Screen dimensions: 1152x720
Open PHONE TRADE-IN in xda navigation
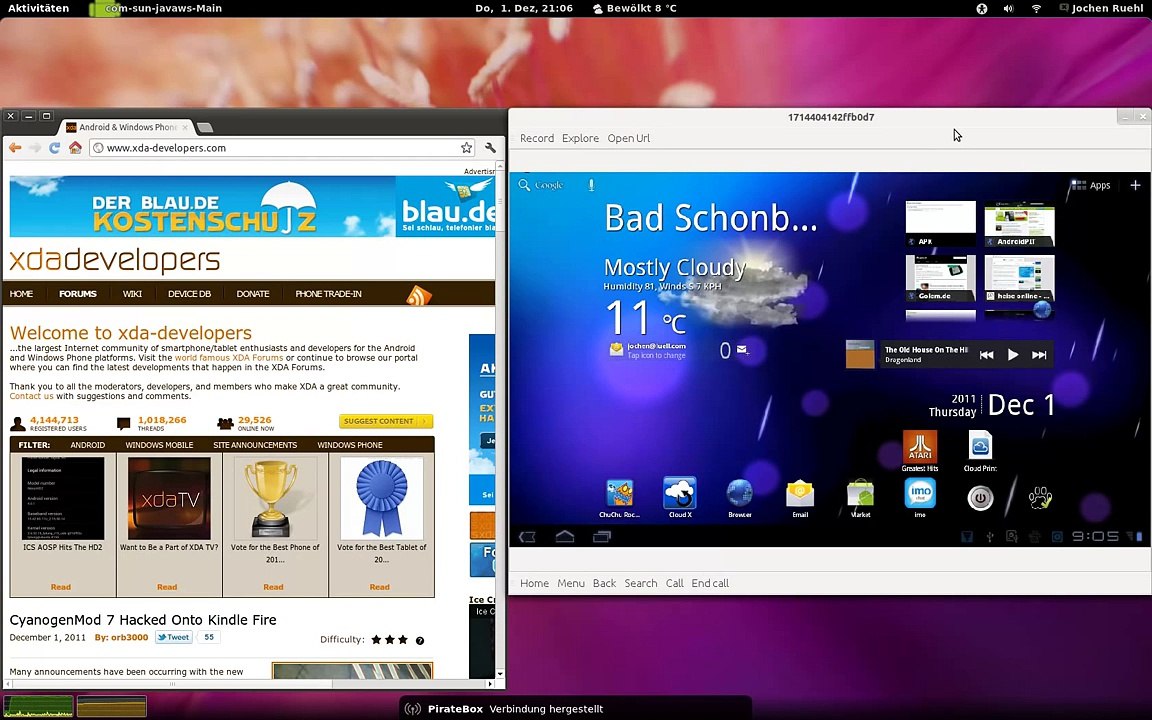tap(328, 294)
